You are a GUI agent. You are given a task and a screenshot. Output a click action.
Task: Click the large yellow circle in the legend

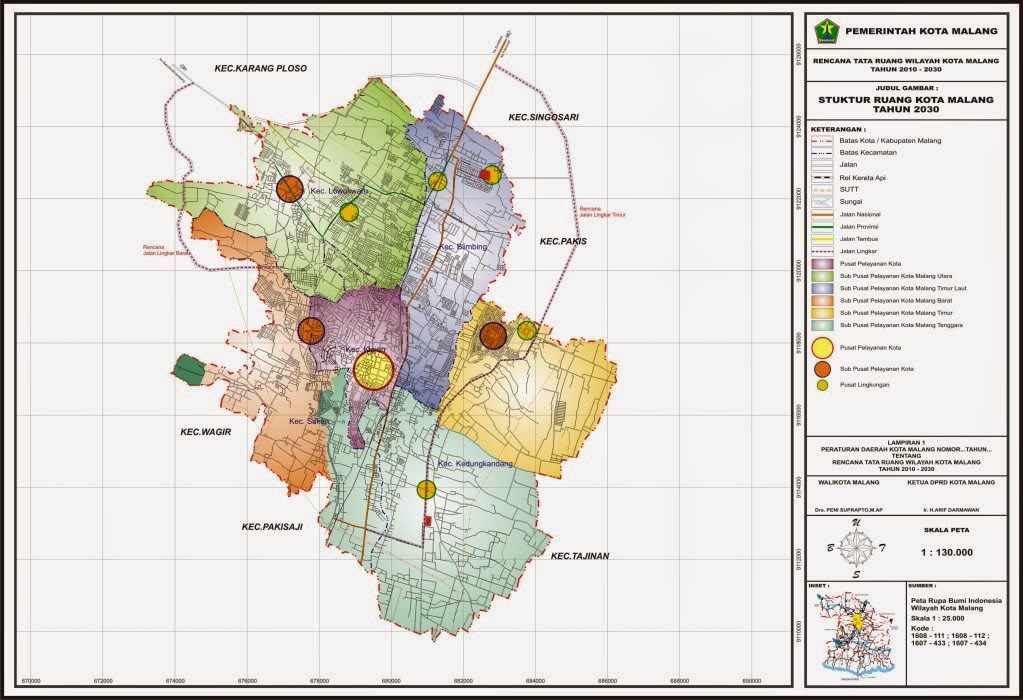pos(823,348)
